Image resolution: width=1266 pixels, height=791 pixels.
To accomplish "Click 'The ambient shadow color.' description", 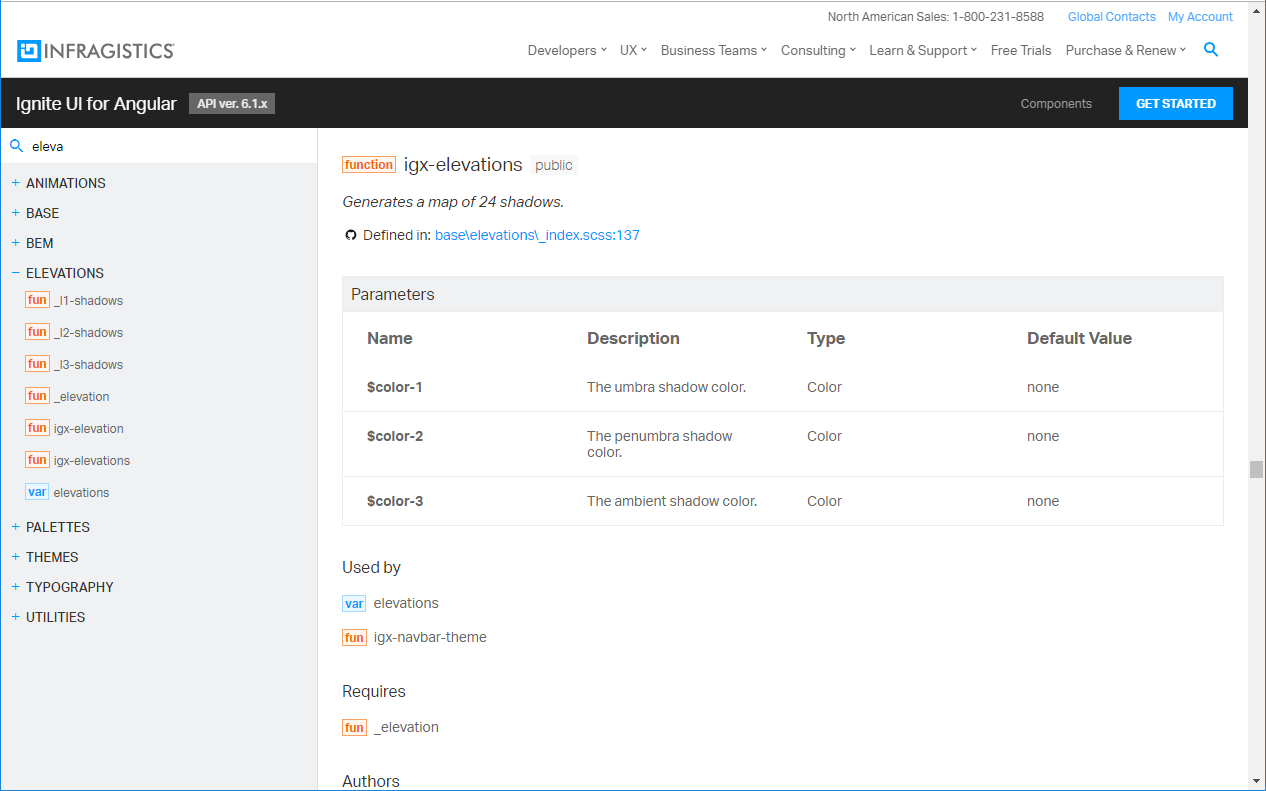I will pyautogui.click(x=672, y=501).
